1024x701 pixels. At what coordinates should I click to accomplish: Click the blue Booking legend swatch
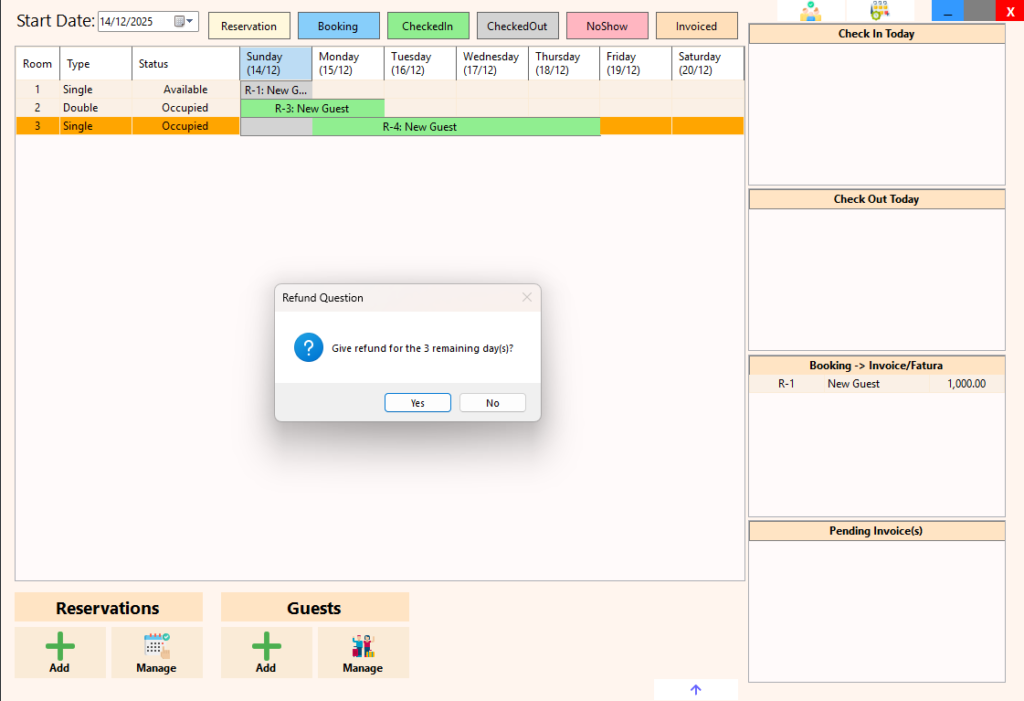click(x=338, y=26)
